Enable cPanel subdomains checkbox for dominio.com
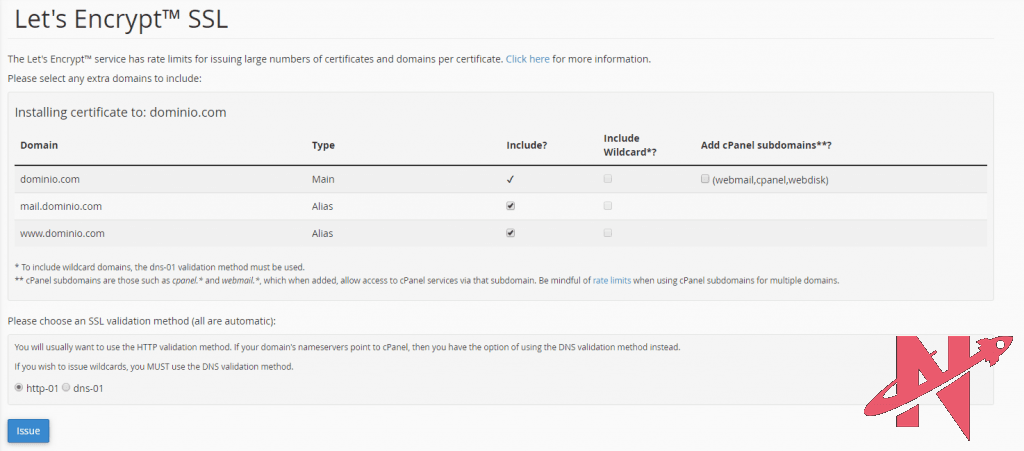 [705, 179]
